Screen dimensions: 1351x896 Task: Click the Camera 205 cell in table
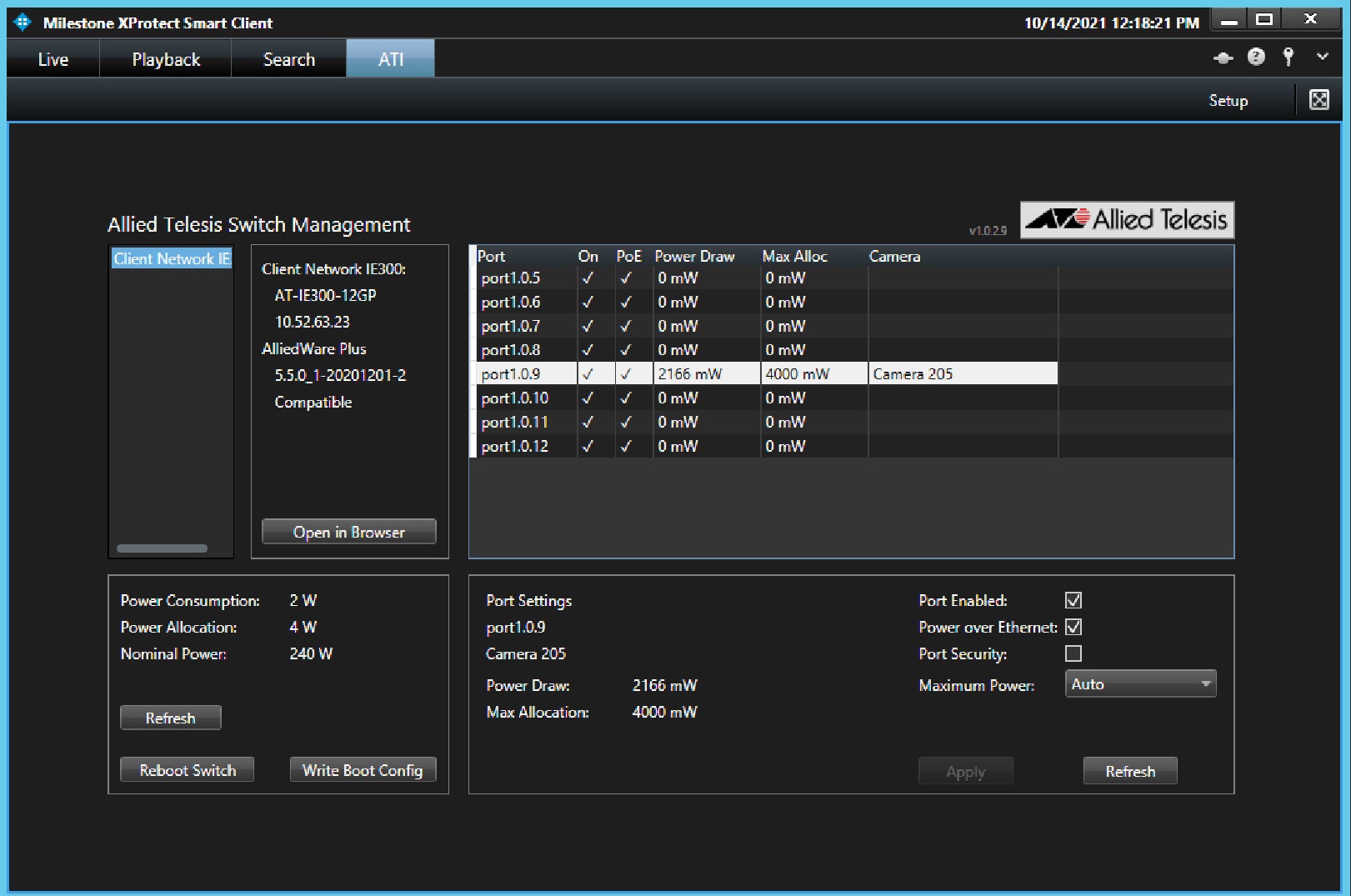point(963,373)
